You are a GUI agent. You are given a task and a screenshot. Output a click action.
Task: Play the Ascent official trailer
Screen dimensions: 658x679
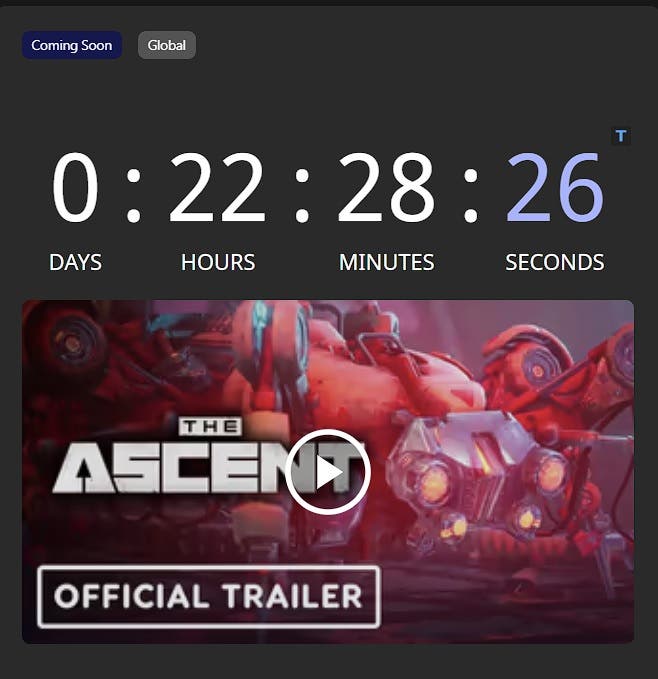328,472
